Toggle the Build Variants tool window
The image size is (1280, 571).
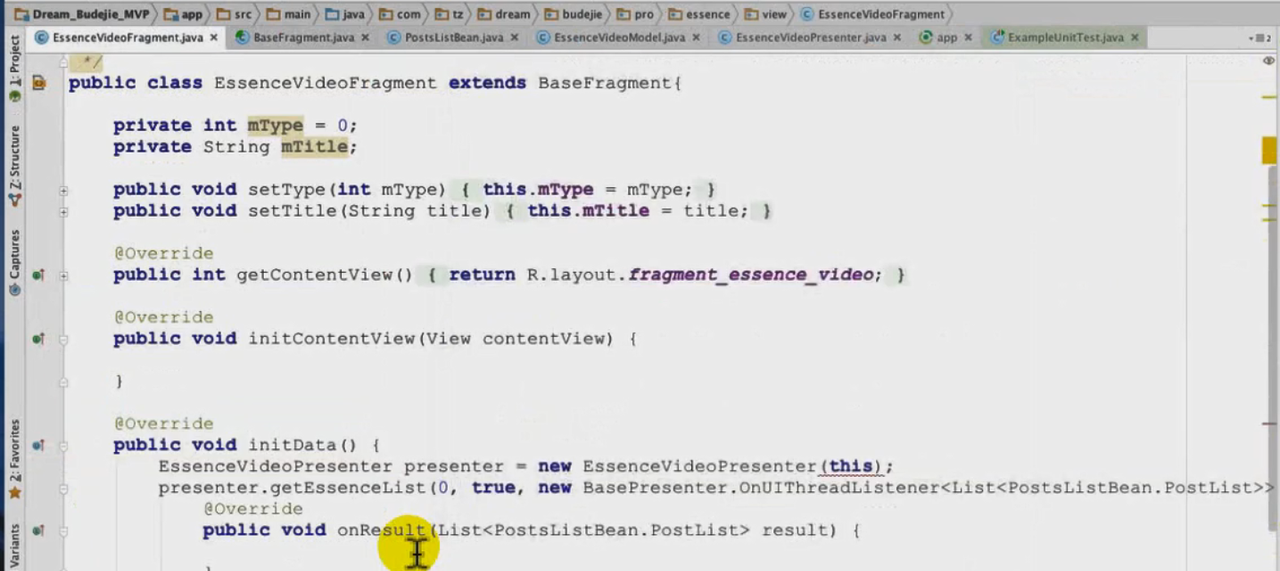(14, 545)
